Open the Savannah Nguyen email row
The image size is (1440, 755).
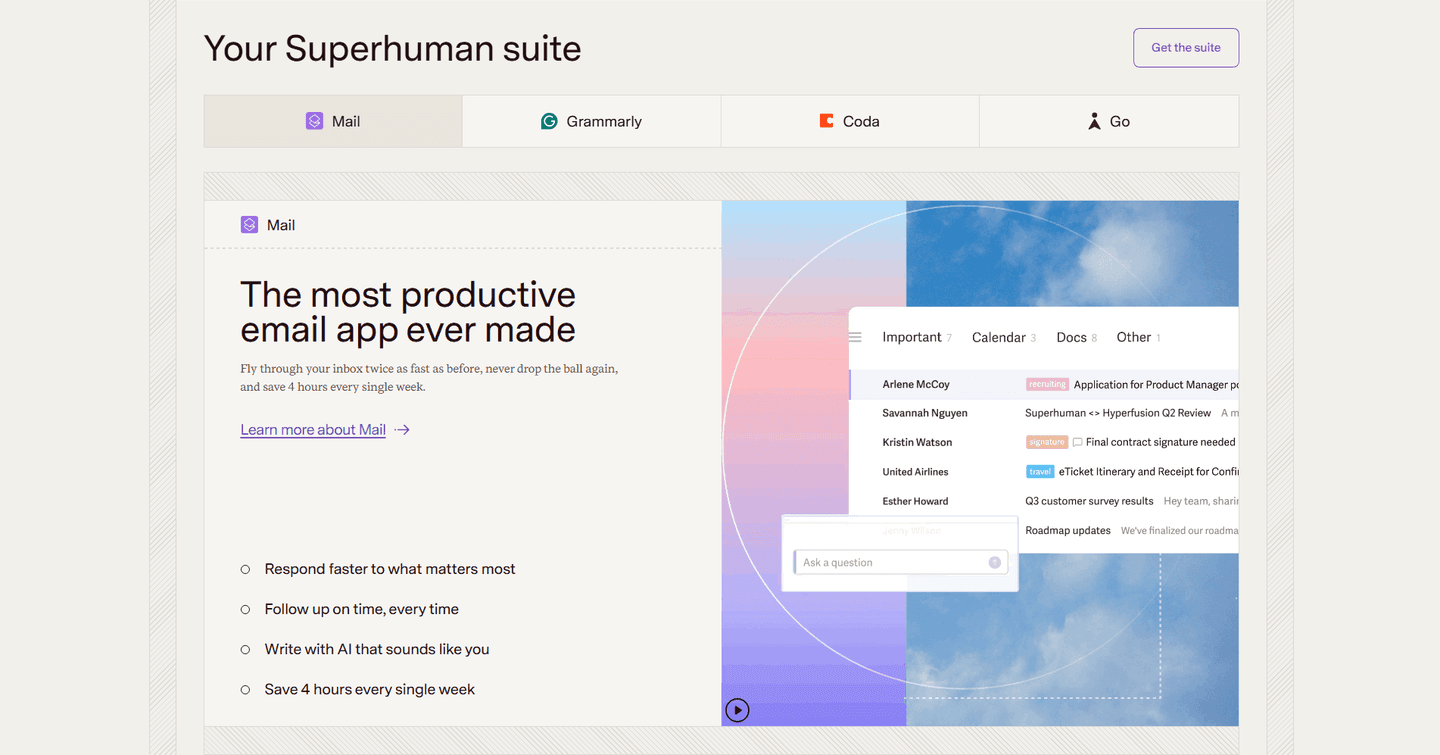pyautogui.click(x=1044, y=413)
